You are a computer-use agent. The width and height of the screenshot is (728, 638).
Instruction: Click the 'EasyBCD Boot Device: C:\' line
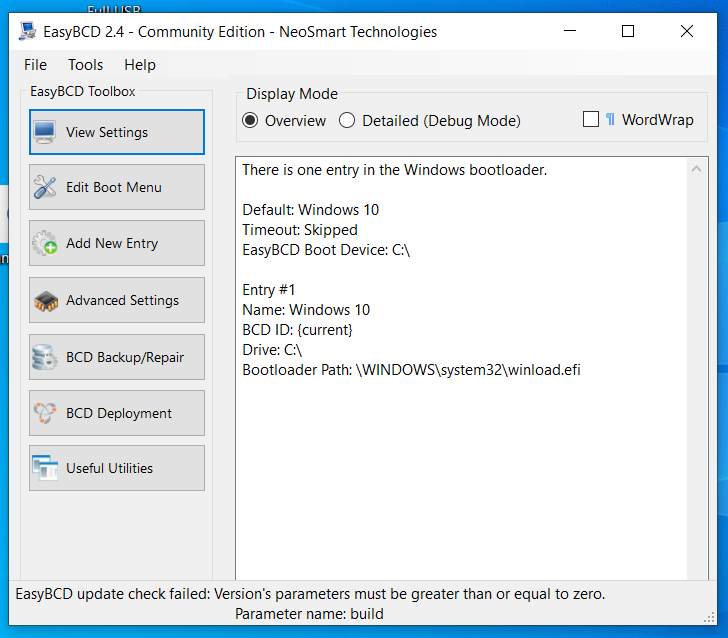[326, 250]
